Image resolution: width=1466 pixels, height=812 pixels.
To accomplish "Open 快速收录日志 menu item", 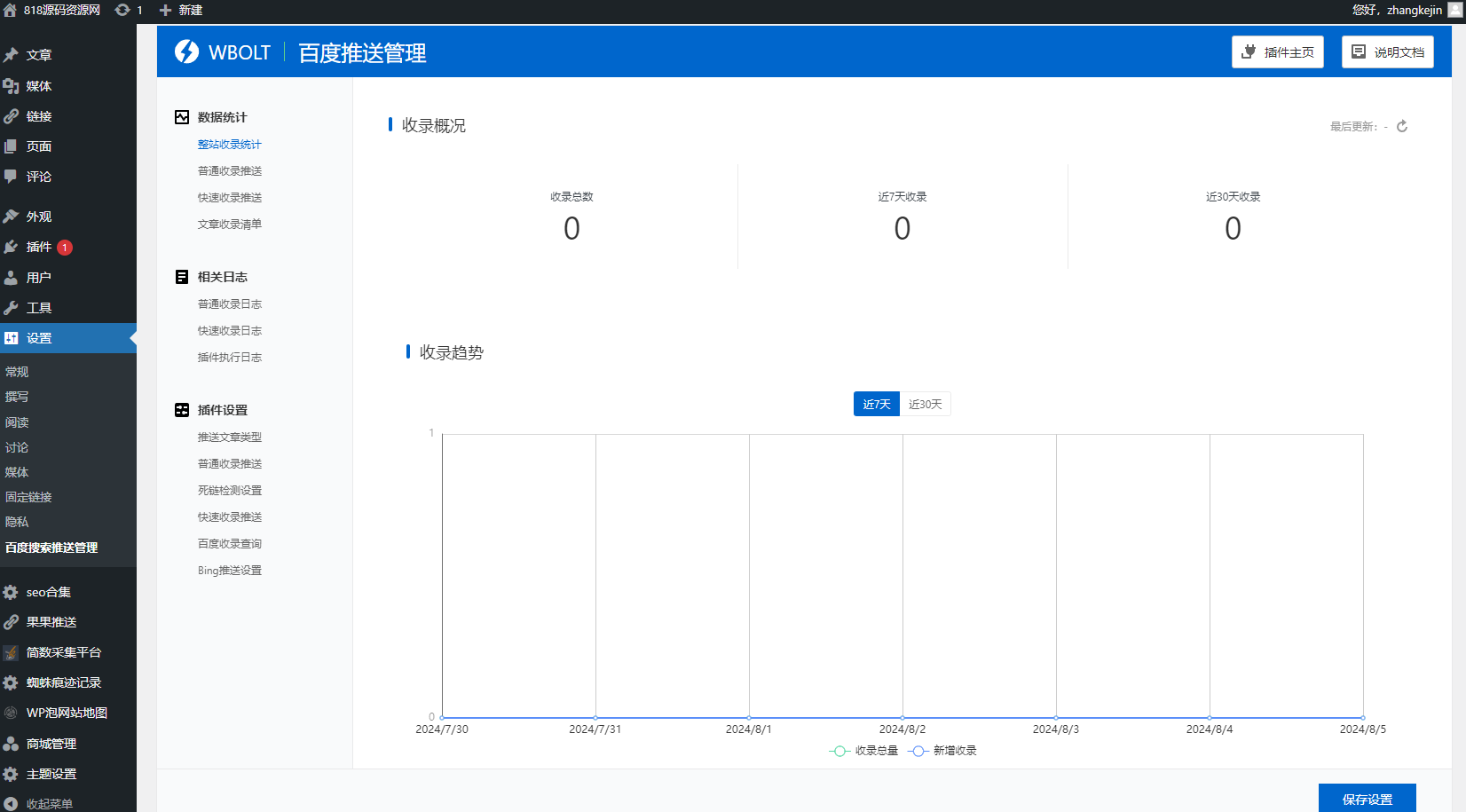I will (230, 331).
